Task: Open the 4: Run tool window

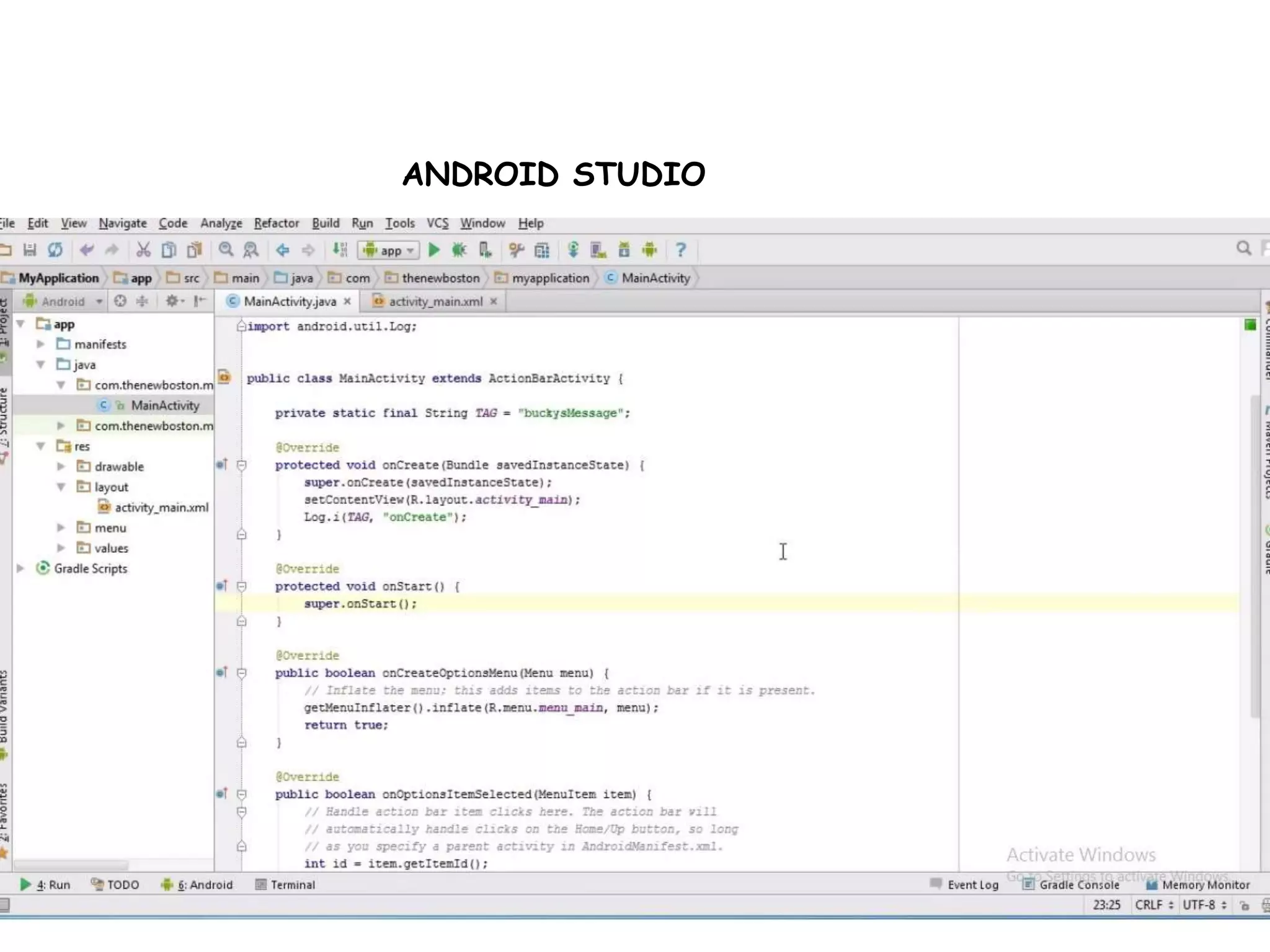Action: pos(45,884)
